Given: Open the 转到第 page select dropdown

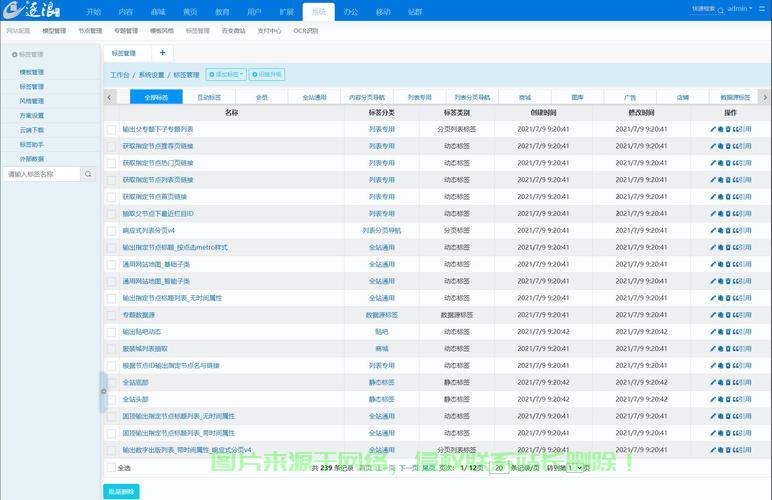Looking at the screenshot, I should (x=575, y=468).
